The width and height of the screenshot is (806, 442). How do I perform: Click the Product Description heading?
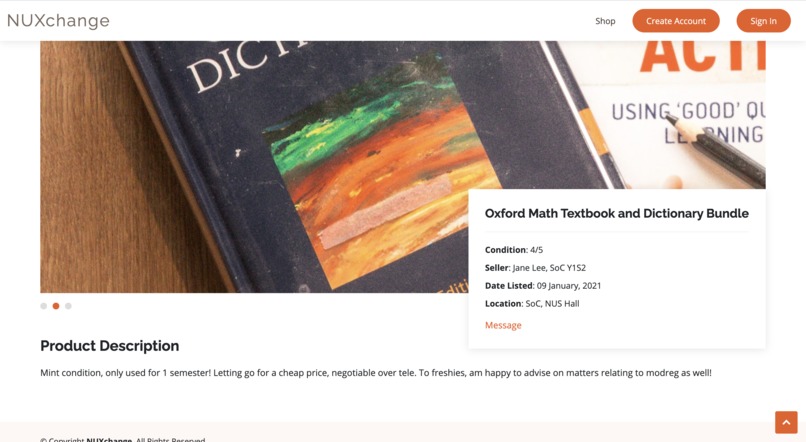pyautogui.click(x=109, y=346)
